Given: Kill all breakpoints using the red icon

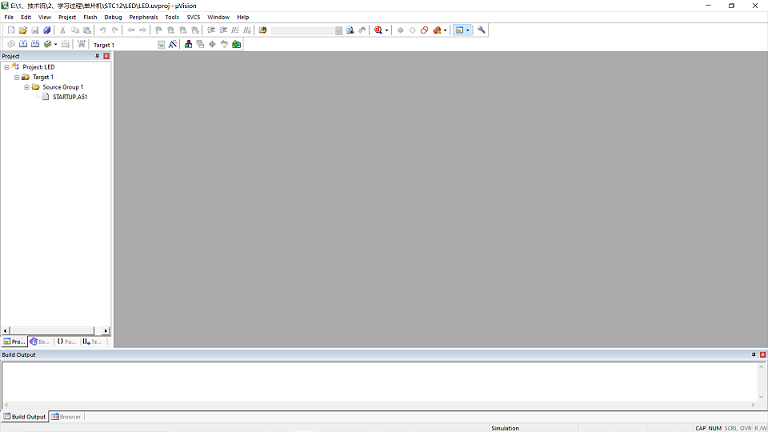Looking at the screenshot, I should click(437, 30).
